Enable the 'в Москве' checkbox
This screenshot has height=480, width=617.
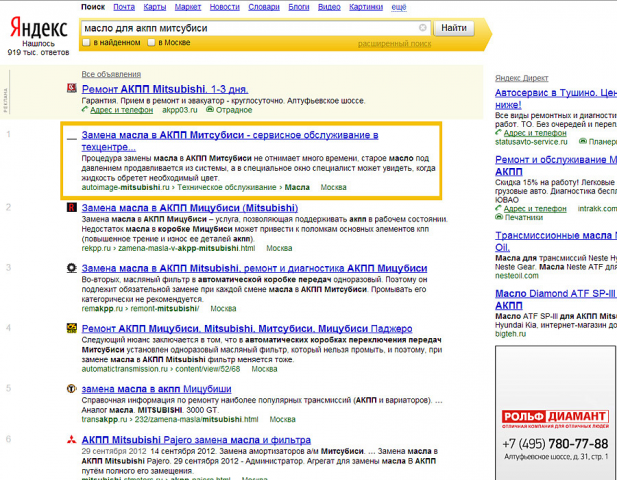(151, 42)
